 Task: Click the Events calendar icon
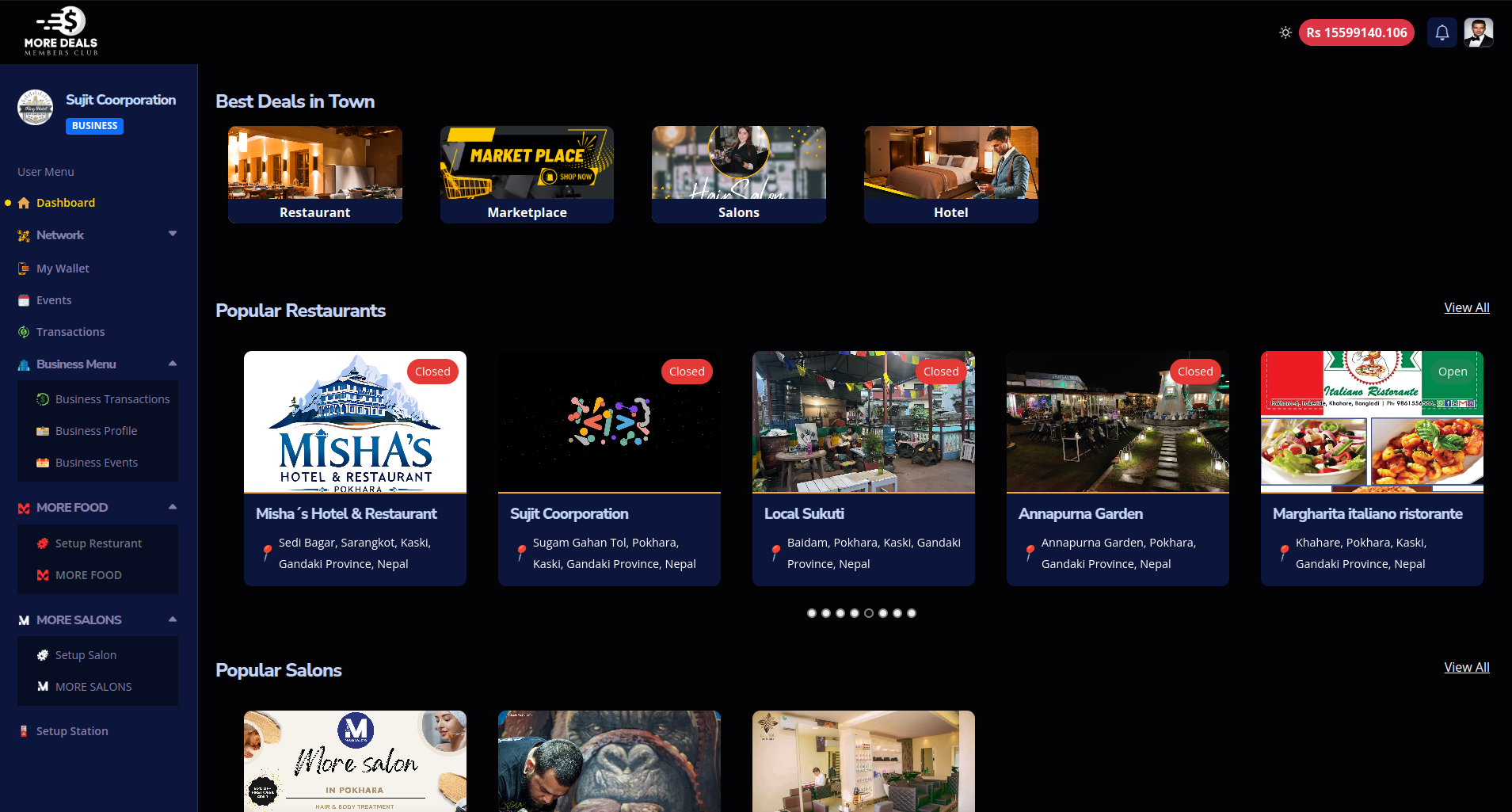24,300
